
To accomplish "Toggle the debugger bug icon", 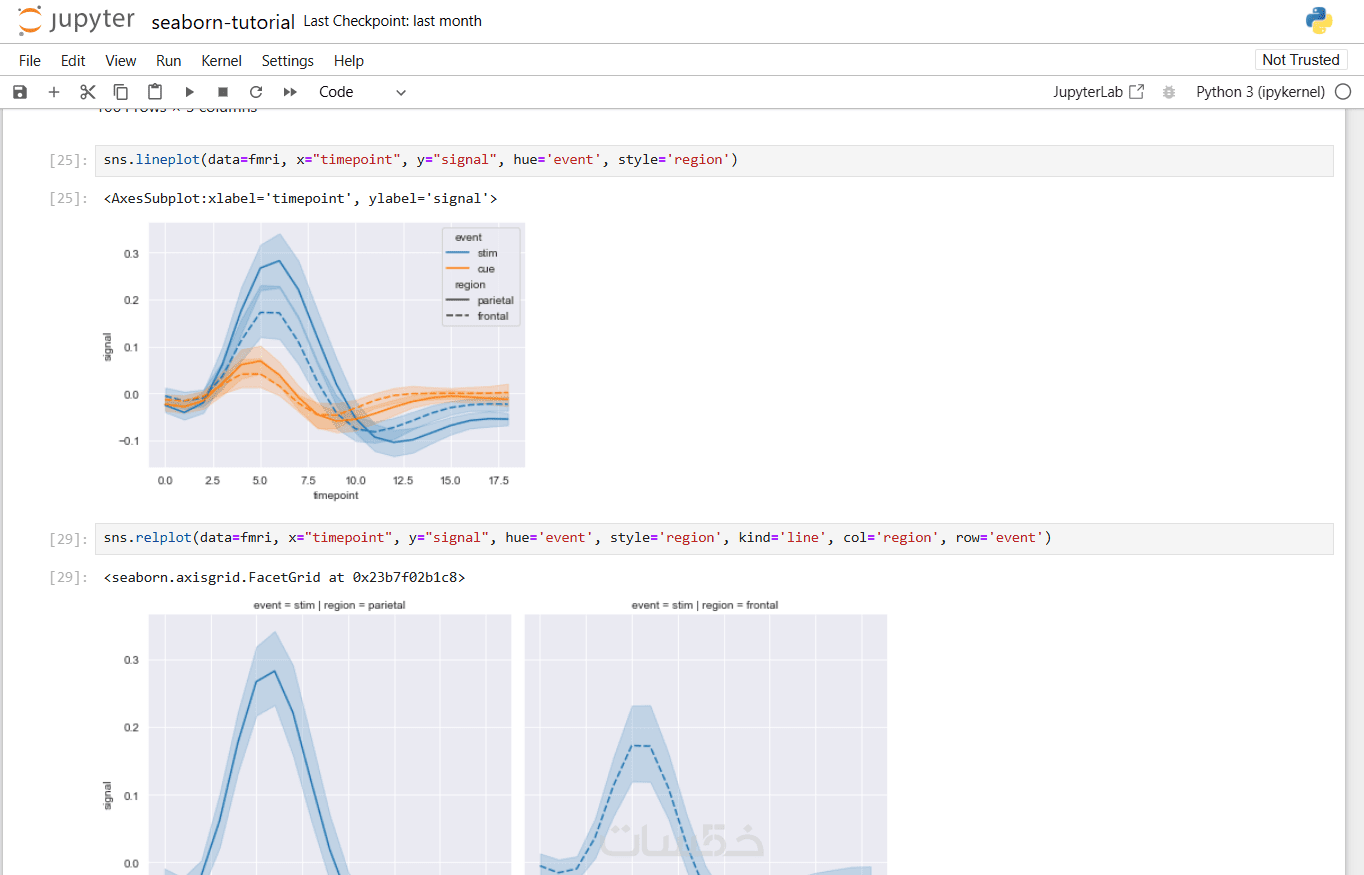I will [x=1169, y=92].
